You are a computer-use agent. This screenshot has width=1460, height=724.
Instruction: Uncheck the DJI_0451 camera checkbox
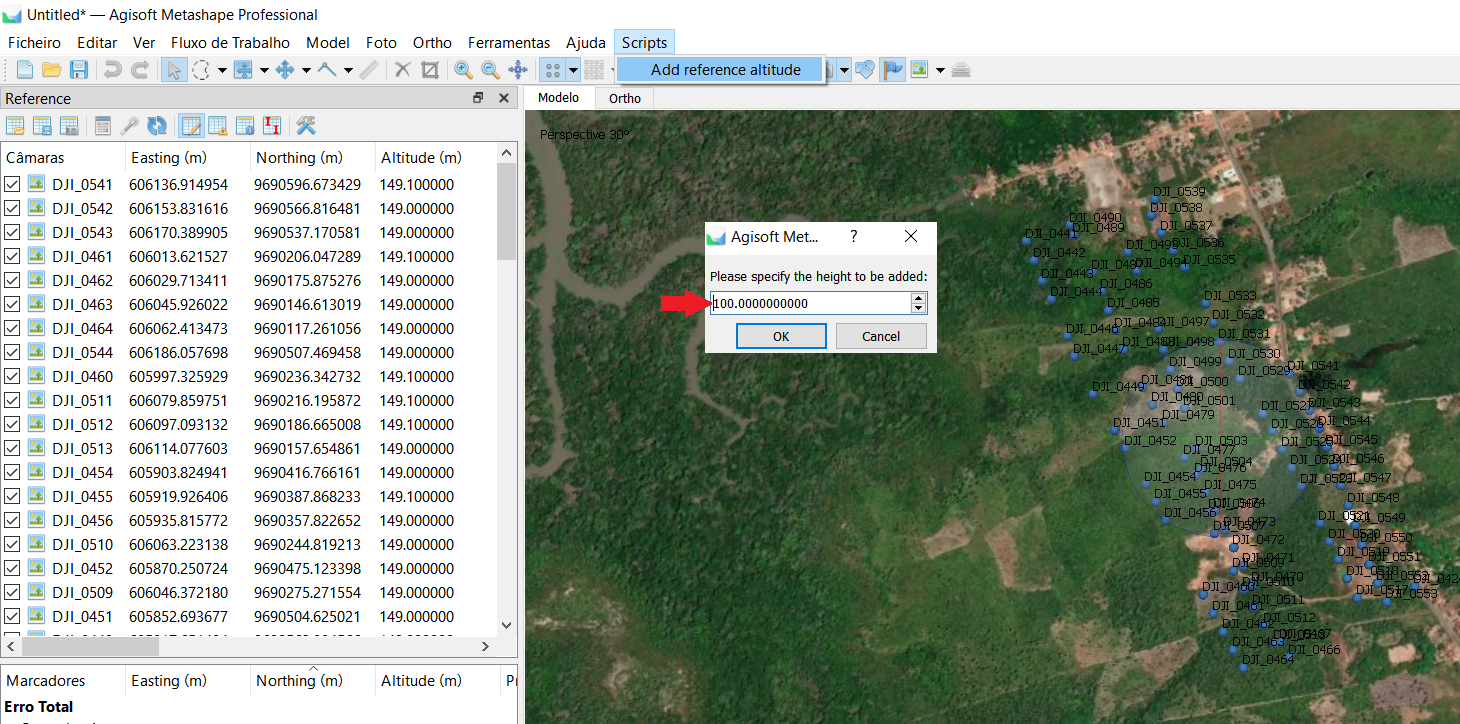pyautogui.click(x=12, y=616)
